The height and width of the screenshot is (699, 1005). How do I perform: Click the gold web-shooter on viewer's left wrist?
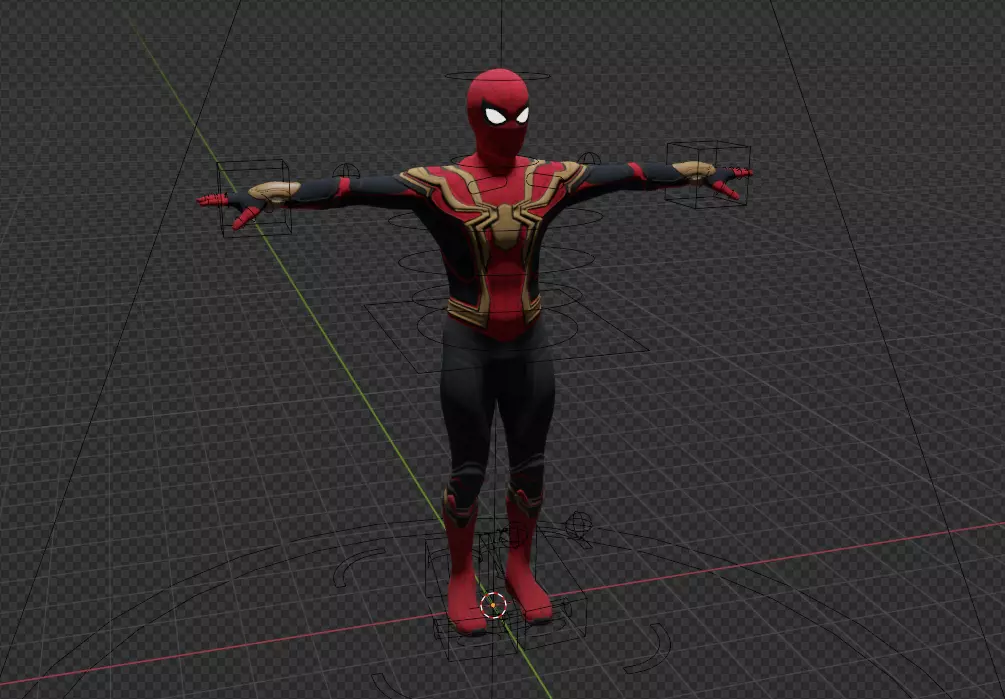point(274,191)
